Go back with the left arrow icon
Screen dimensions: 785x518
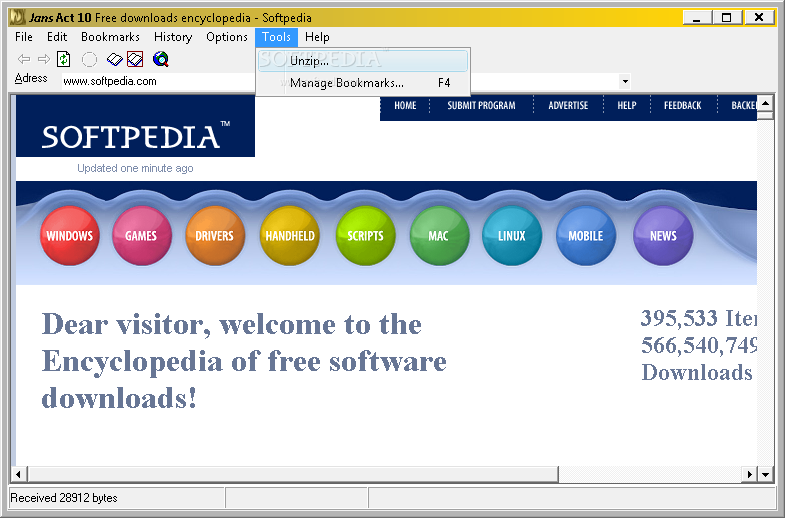coord(24,59)
